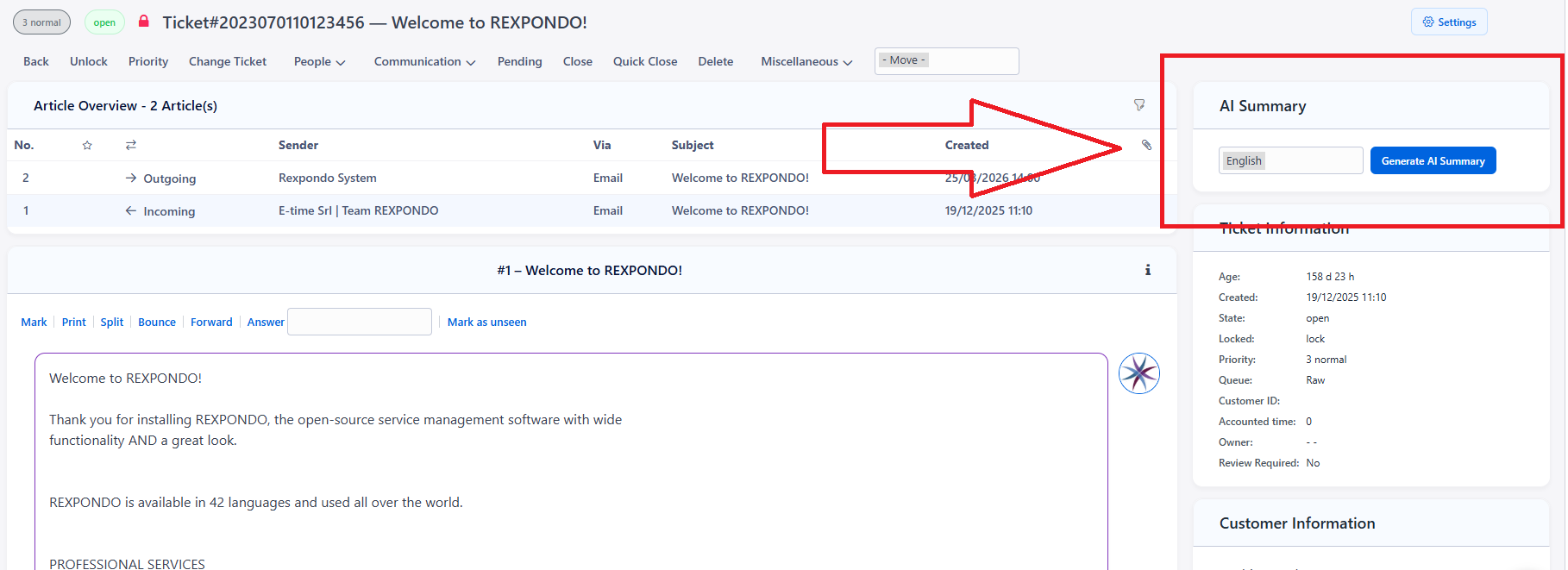Click the Incoming arrow icon in article 1
1568x570 pixels.
coord(131,210)
